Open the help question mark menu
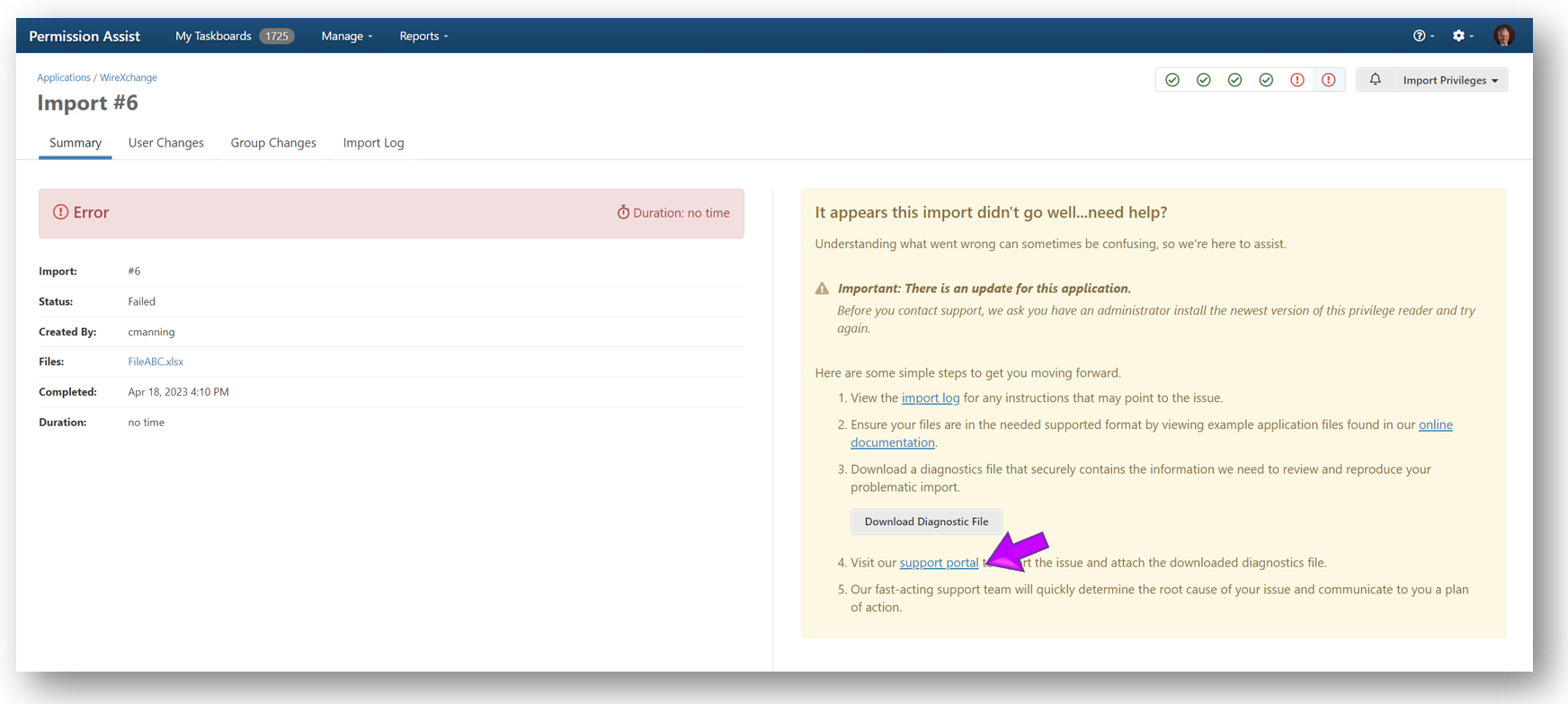Image resolution: width=1568 pixels, height=704 pixels. tap(1422, 36)
